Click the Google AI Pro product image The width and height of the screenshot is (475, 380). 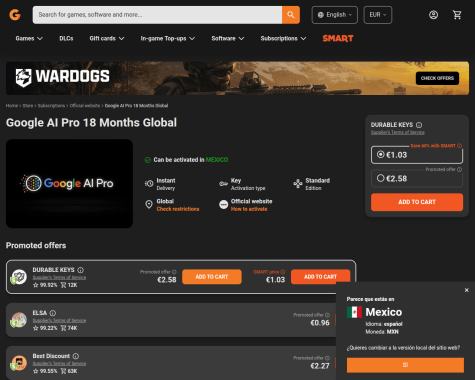[69, 184]
